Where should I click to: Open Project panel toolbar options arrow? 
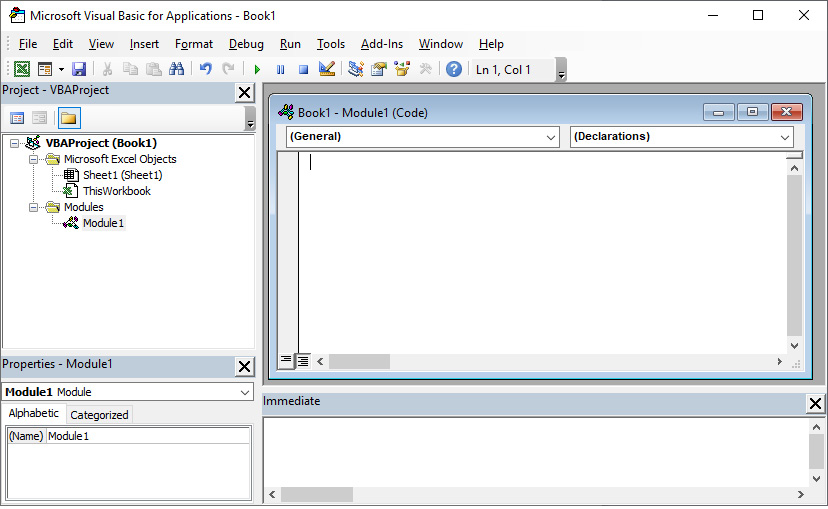pyautogui.click(x=250, y=118)
